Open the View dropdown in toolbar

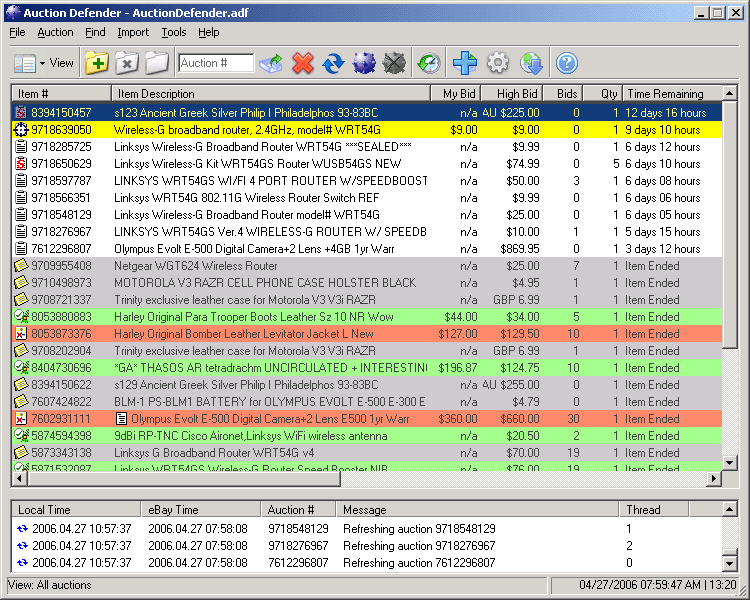click(x=44, y=63)
